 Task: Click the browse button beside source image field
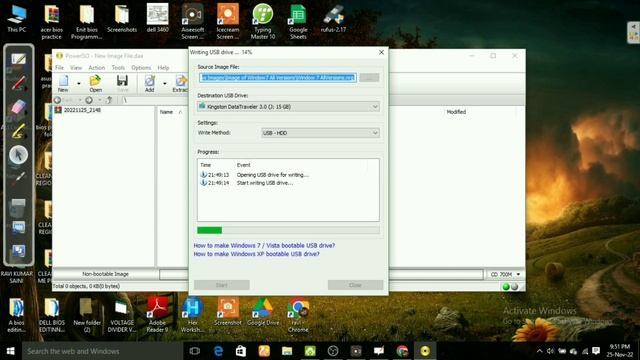point(369,78)
